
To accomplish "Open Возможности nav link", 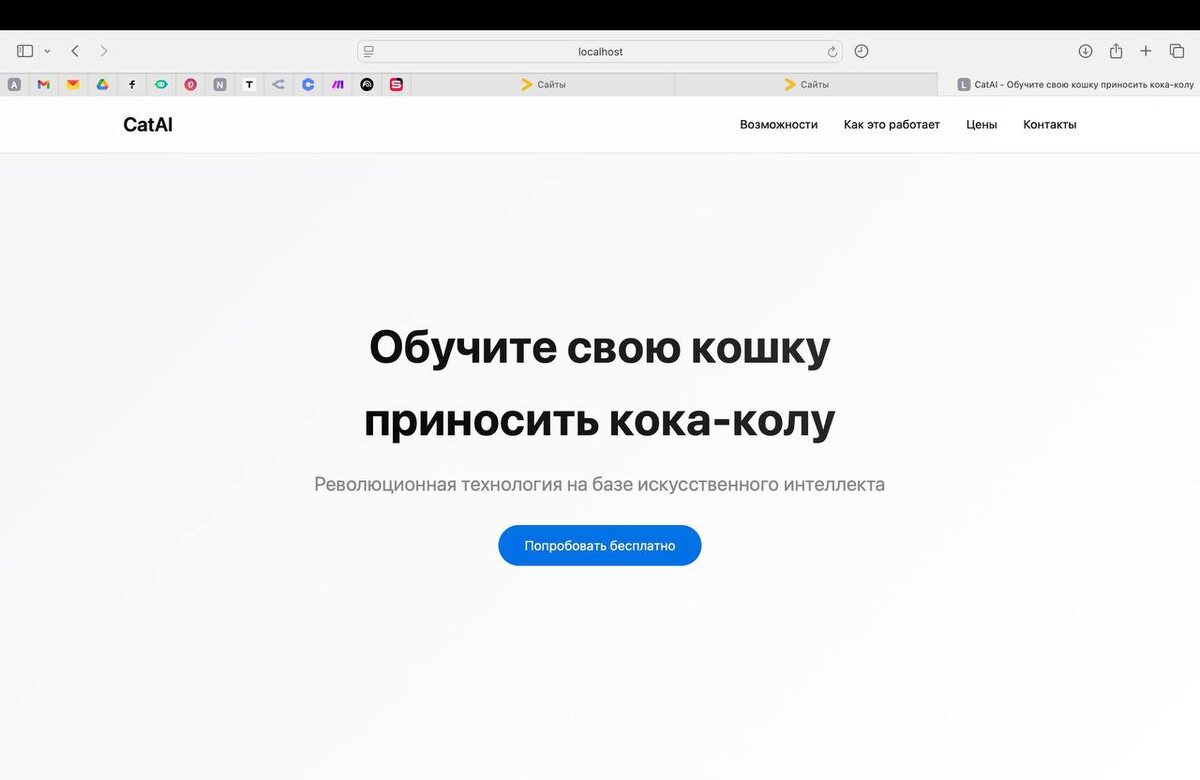I will coord(779,125).
